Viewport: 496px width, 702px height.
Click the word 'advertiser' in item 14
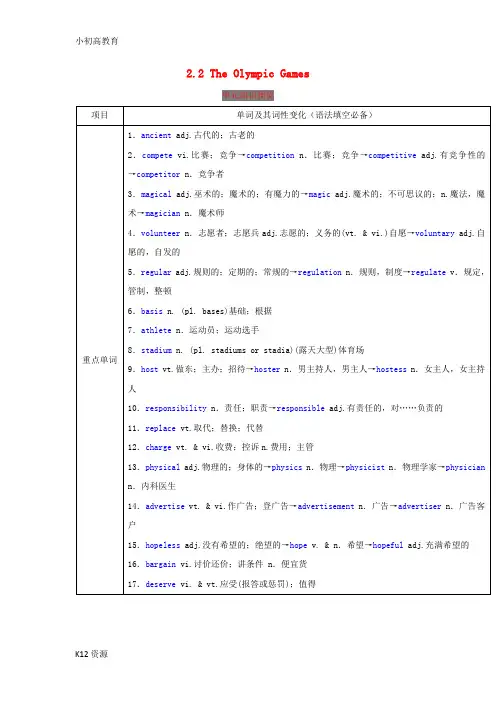pyautogui.click(x=419, y=506)
